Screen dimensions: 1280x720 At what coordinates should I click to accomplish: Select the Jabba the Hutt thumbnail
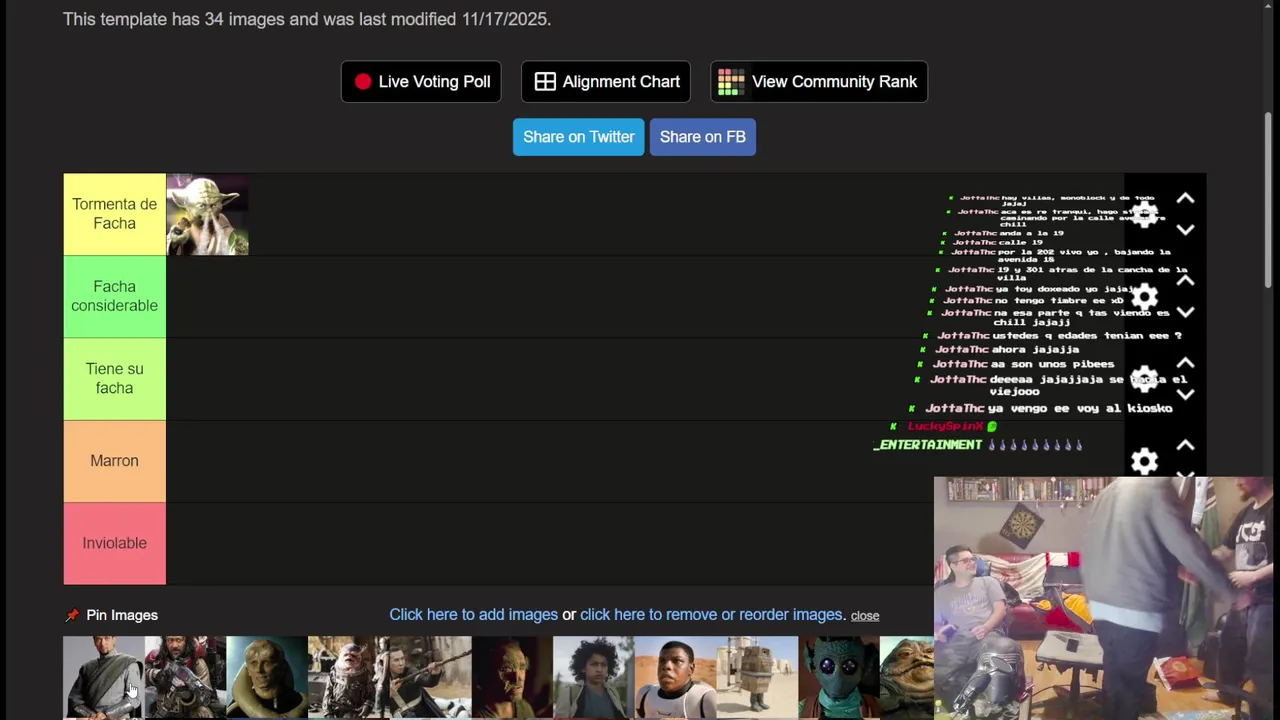(x=907, y=677)
